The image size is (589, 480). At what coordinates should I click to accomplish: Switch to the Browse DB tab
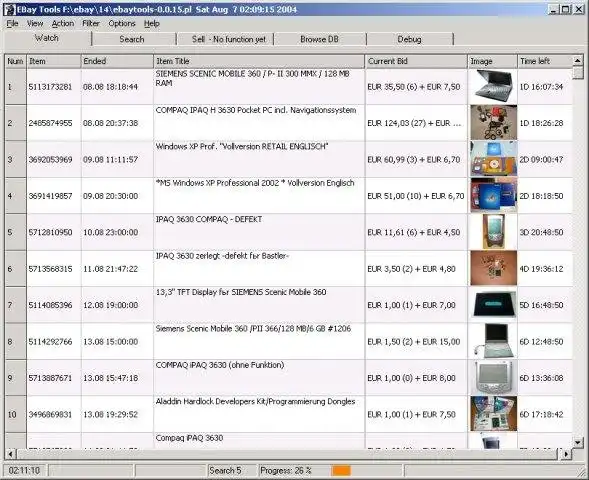[319, 39]
